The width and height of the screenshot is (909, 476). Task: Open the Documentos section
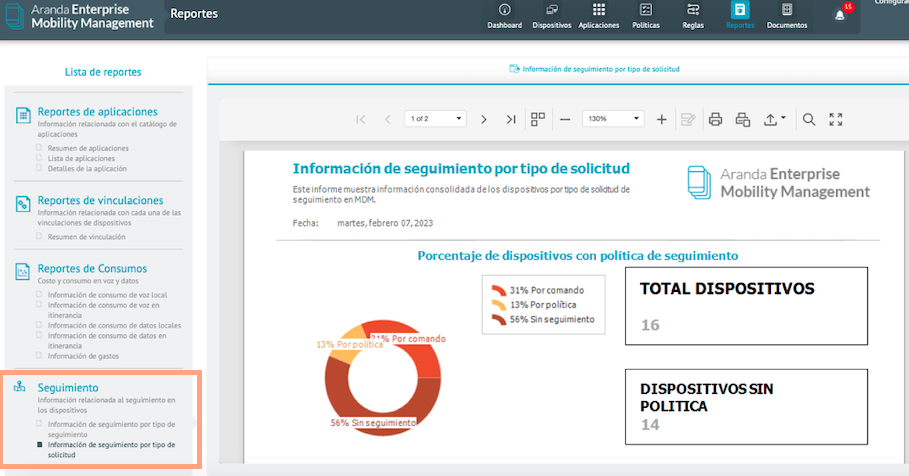(x=787, y=16)
